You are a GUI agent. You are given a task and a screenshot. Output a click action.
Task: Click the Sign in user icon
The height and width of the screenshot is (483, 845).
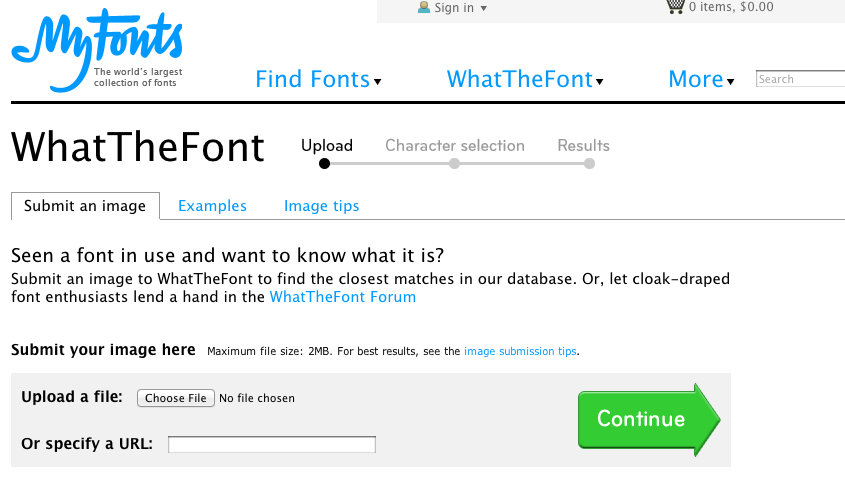[424, 7]
